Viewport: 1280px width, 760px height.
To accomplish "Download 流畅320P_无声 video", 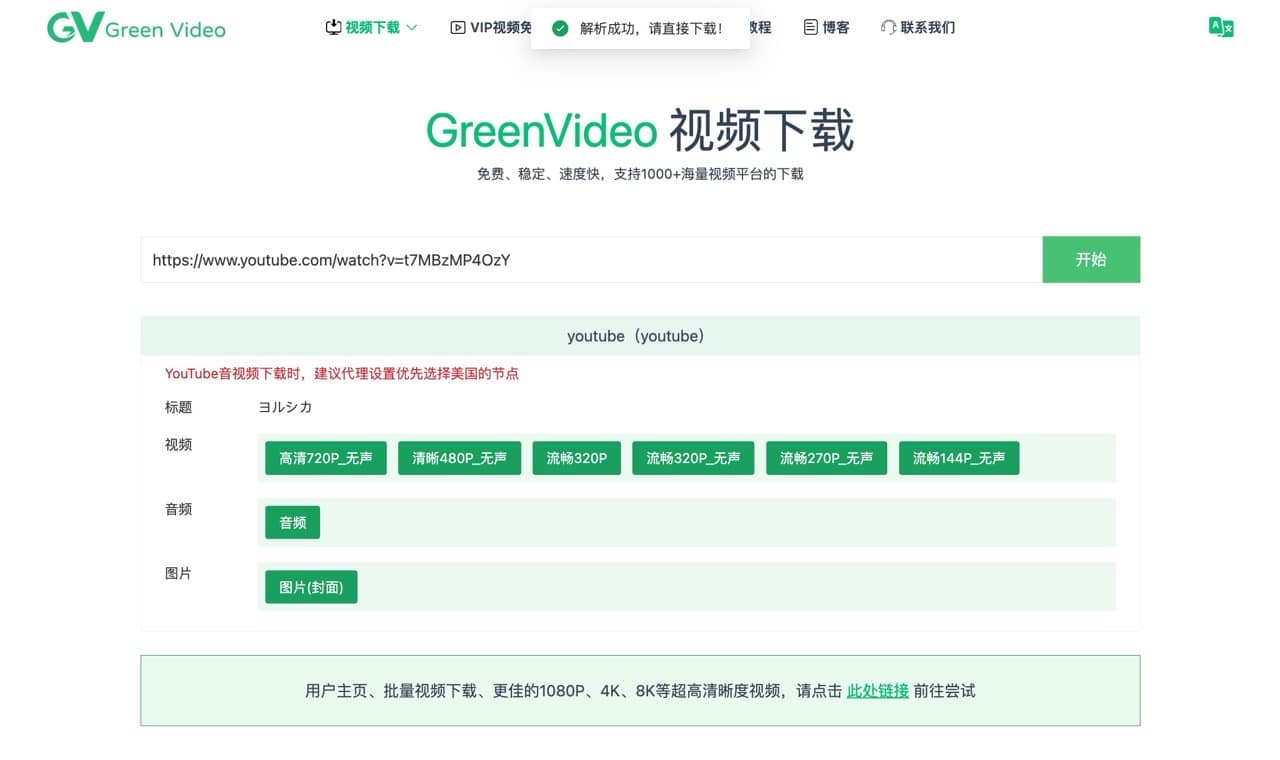I will coord(693,458).
